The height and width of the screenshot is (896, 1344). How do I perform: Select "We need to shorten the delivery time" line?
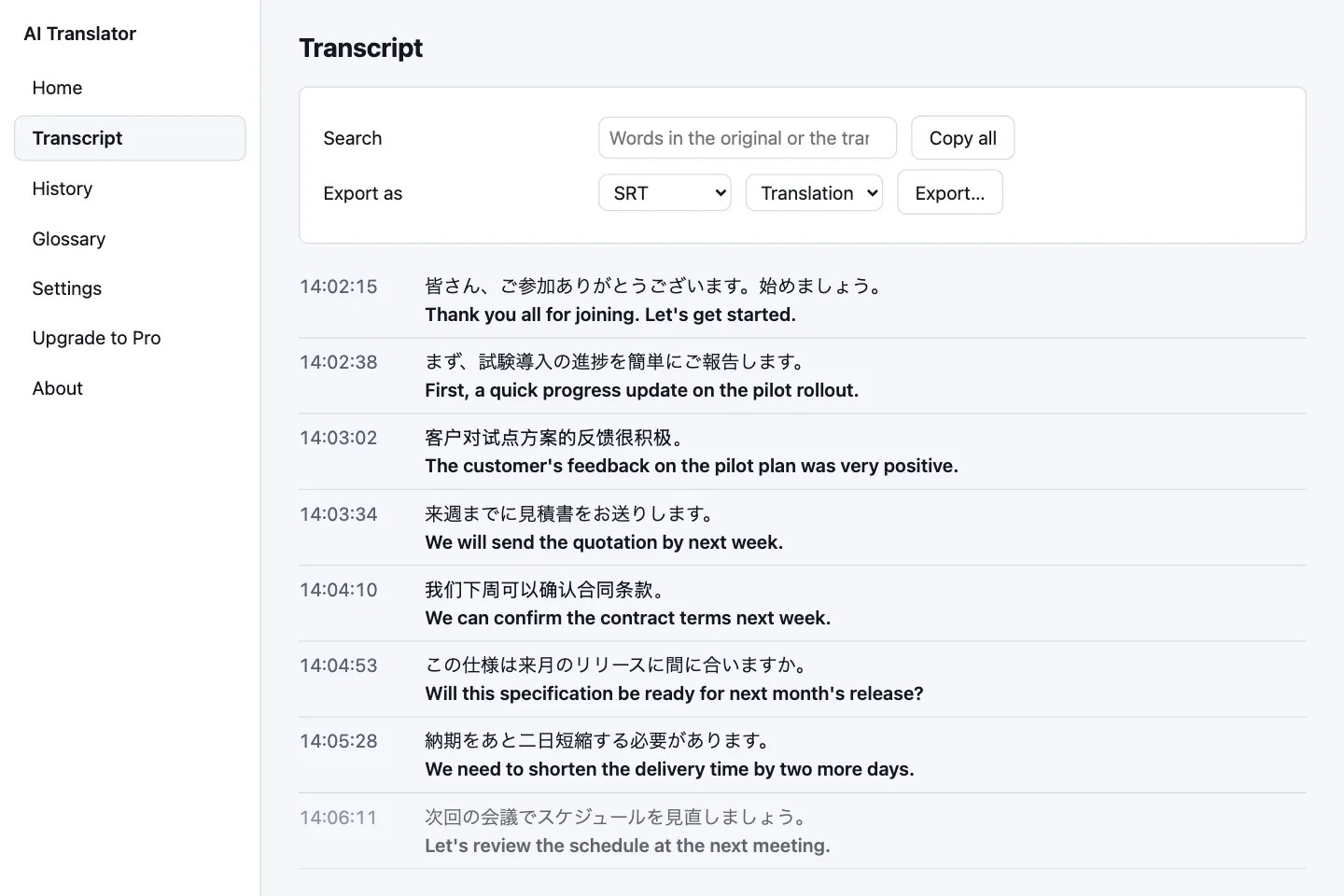click(670, 769)
